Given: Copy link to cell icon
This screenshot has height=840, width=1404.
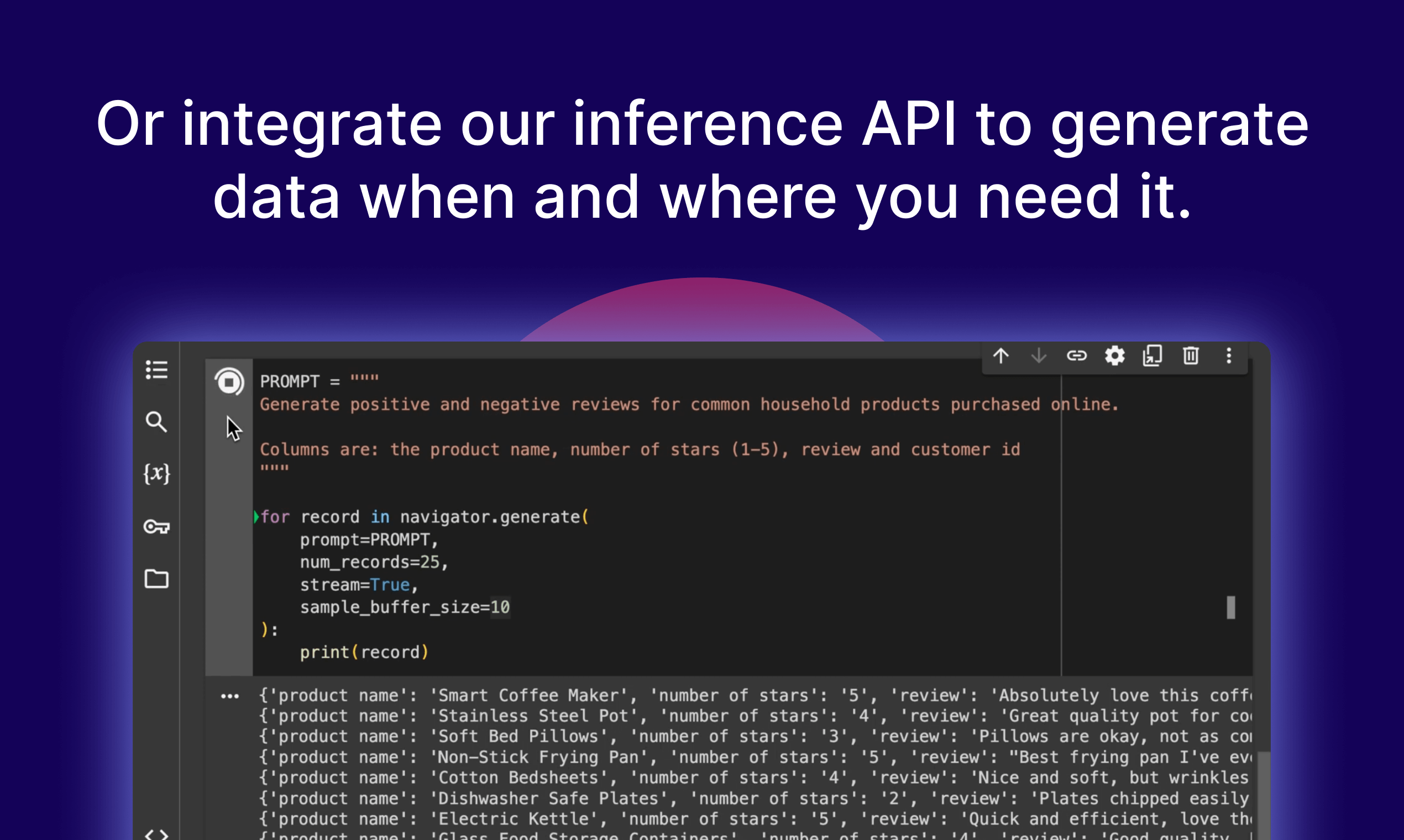Looking at the screenshot, I should pos(1076,356).
